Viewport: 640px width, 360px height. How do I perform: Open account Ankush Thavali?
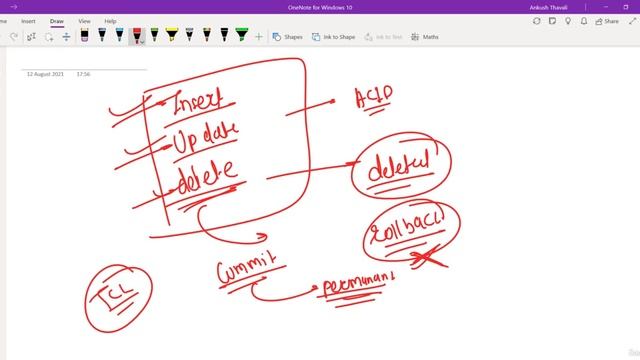548,7
